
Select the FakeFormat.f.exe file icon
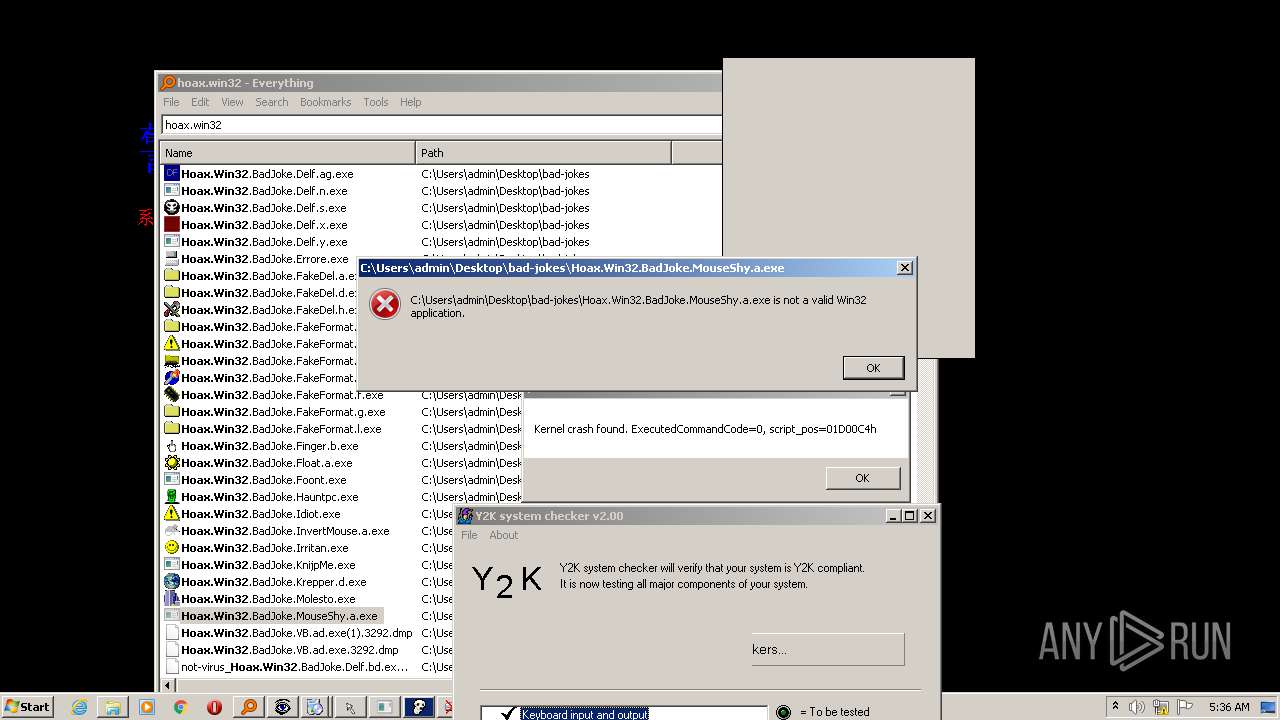click(171, 395)
